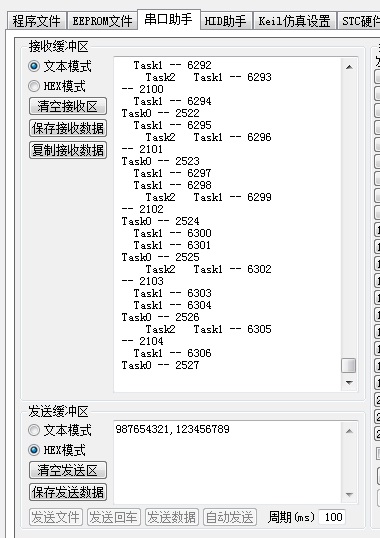Click the receive buffer scroll-down arrow

[349, 382]
